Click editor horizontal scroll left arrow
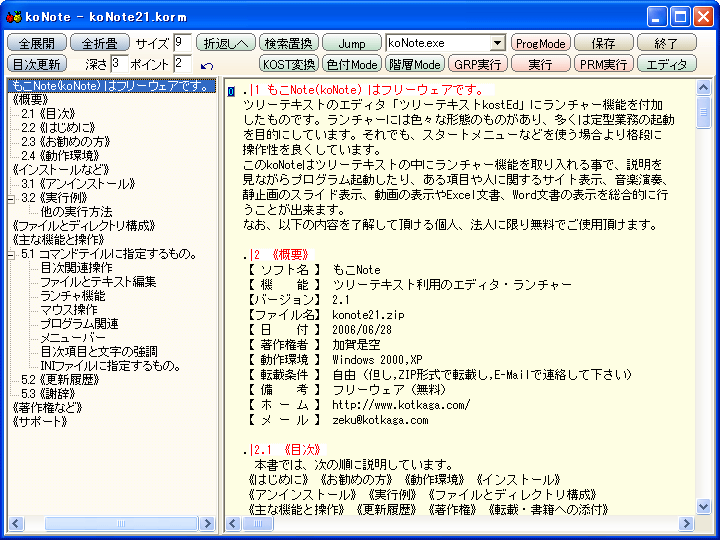Screen dimensions: 720x540 tap(233, 523)
